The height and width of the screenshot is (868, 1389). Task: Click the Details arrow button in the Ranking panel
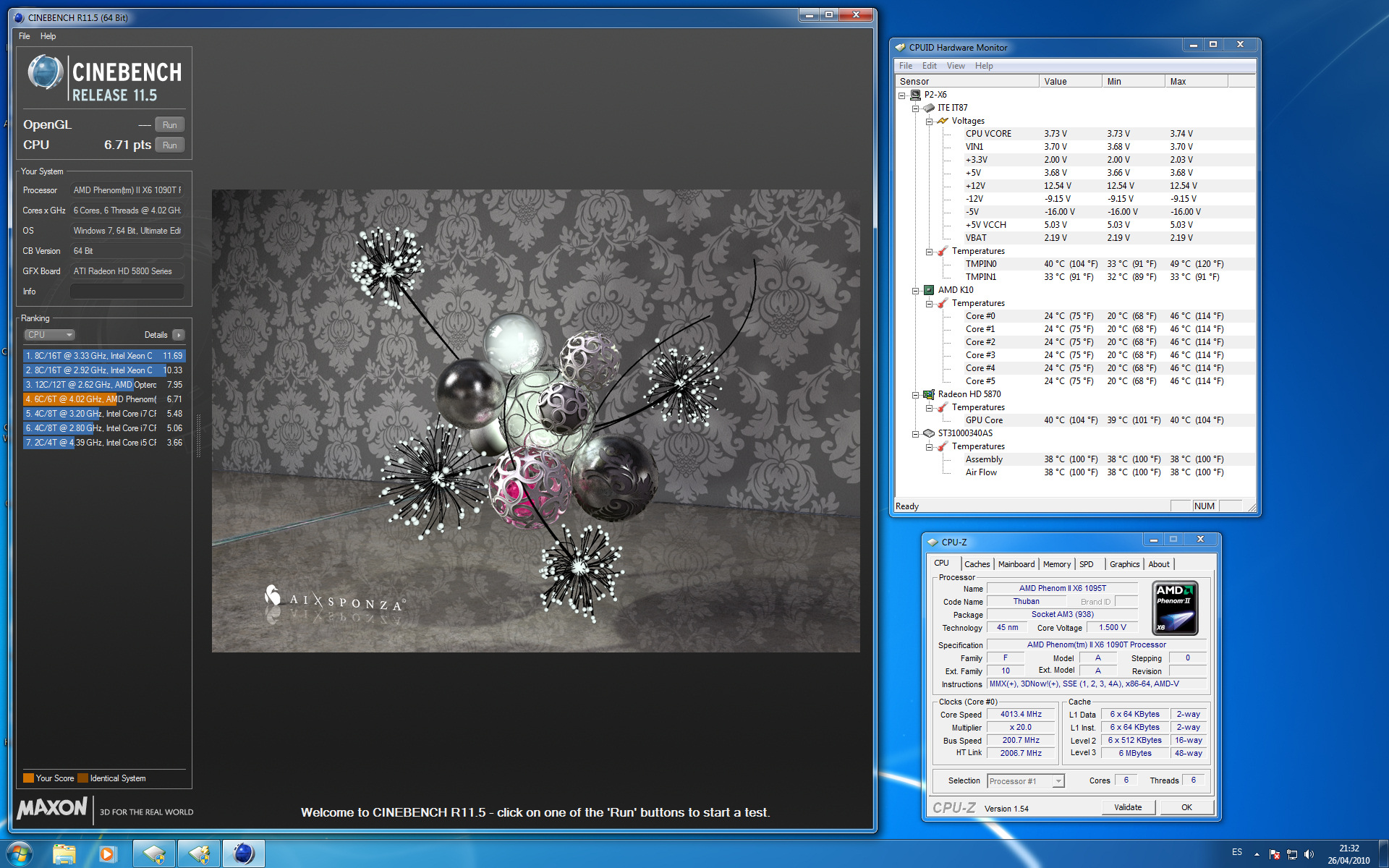coord(179,335)
